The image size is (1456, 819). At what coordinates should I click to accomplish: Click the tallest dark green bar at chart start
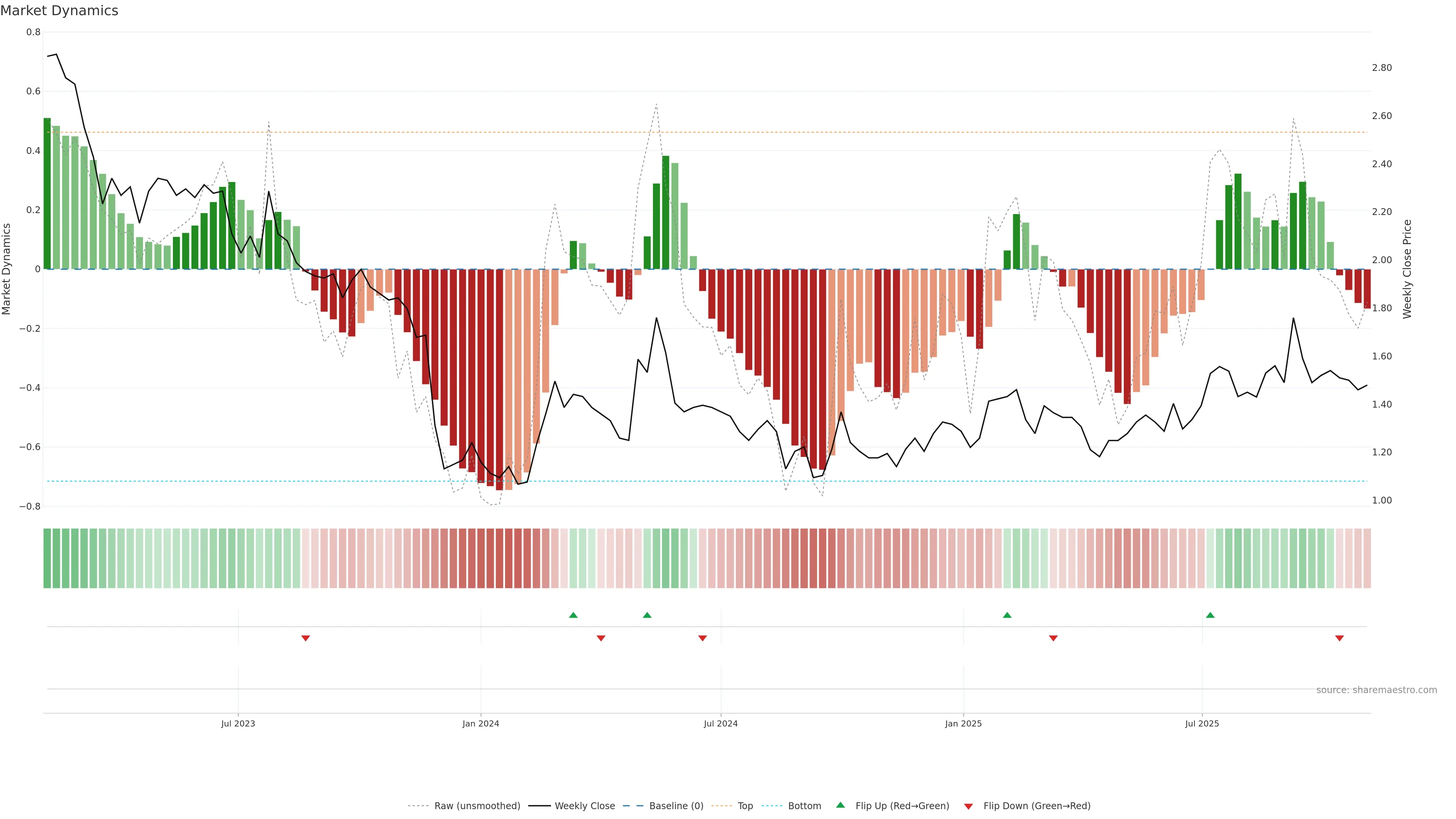point(47,193)
